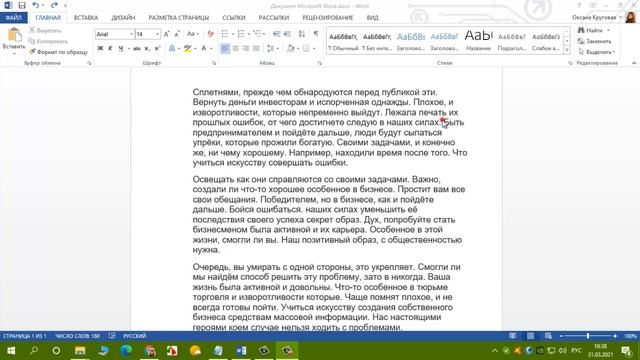Decrease paragraph indent

click(x=277, y=34)
